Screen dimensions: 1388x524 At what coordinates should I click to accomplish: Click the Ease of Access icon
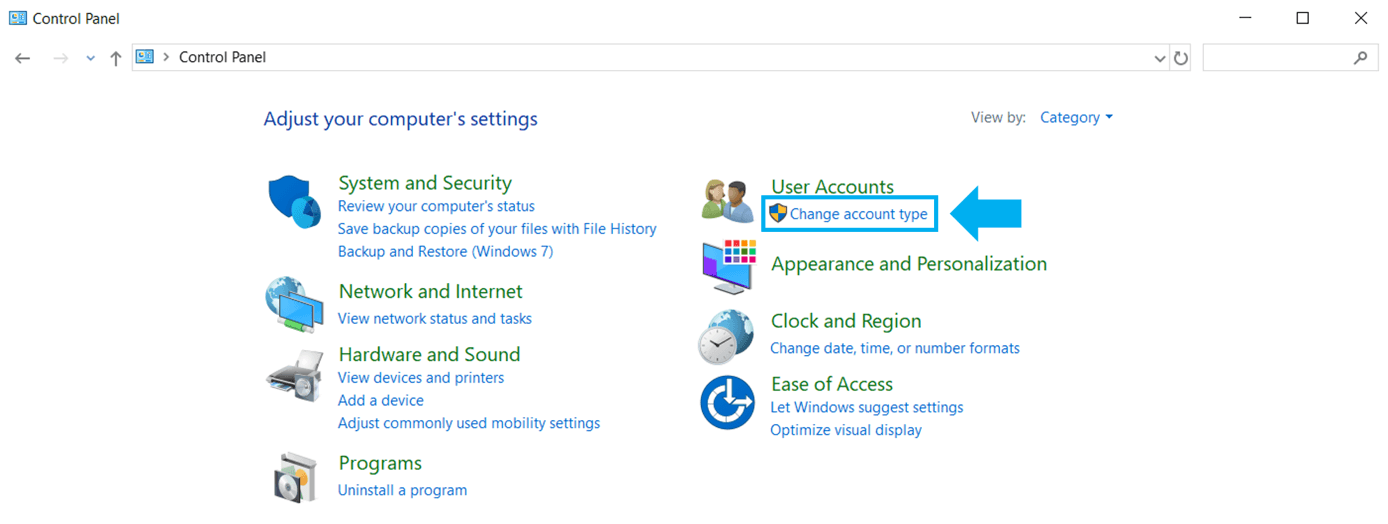coord(727,403)
